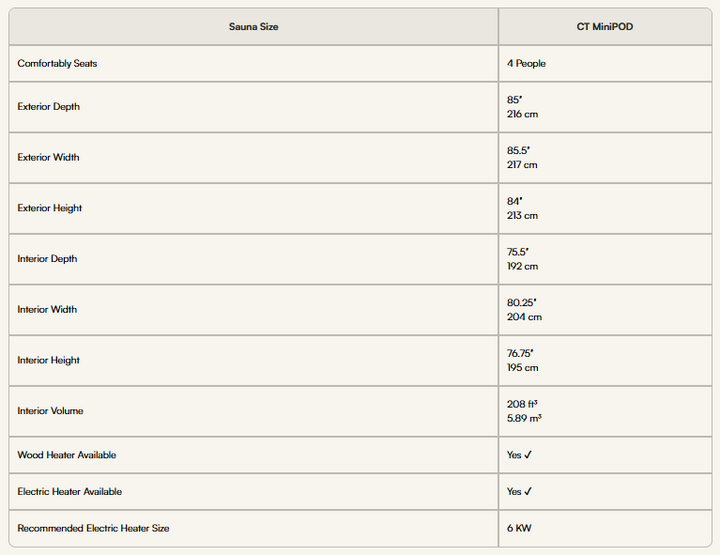Click the Sauna Size column header
The width and height of the screenshot is (720, 555).
(x=253, y=27)
